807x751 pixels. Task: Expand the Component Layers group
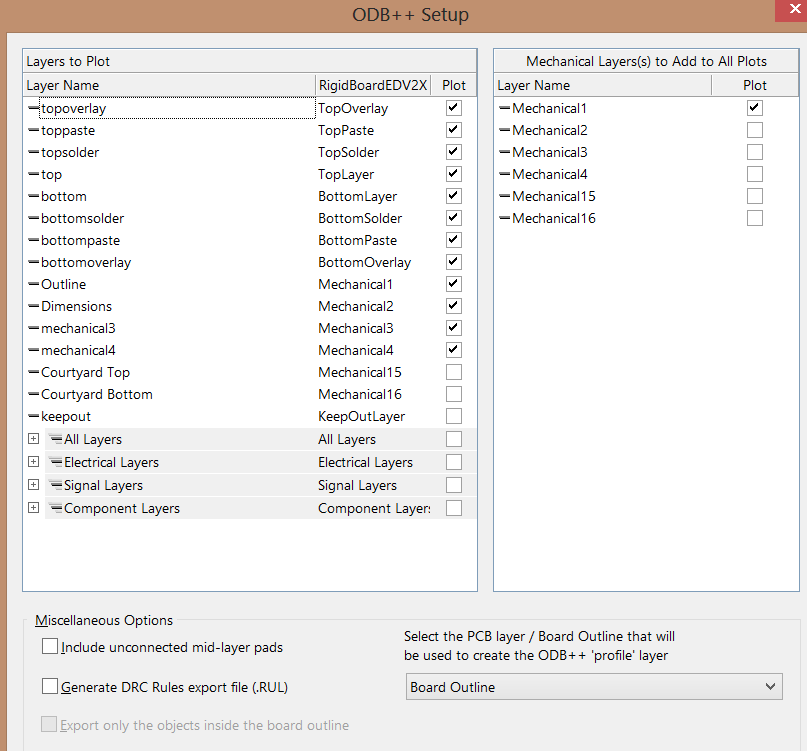pos(33,508)
